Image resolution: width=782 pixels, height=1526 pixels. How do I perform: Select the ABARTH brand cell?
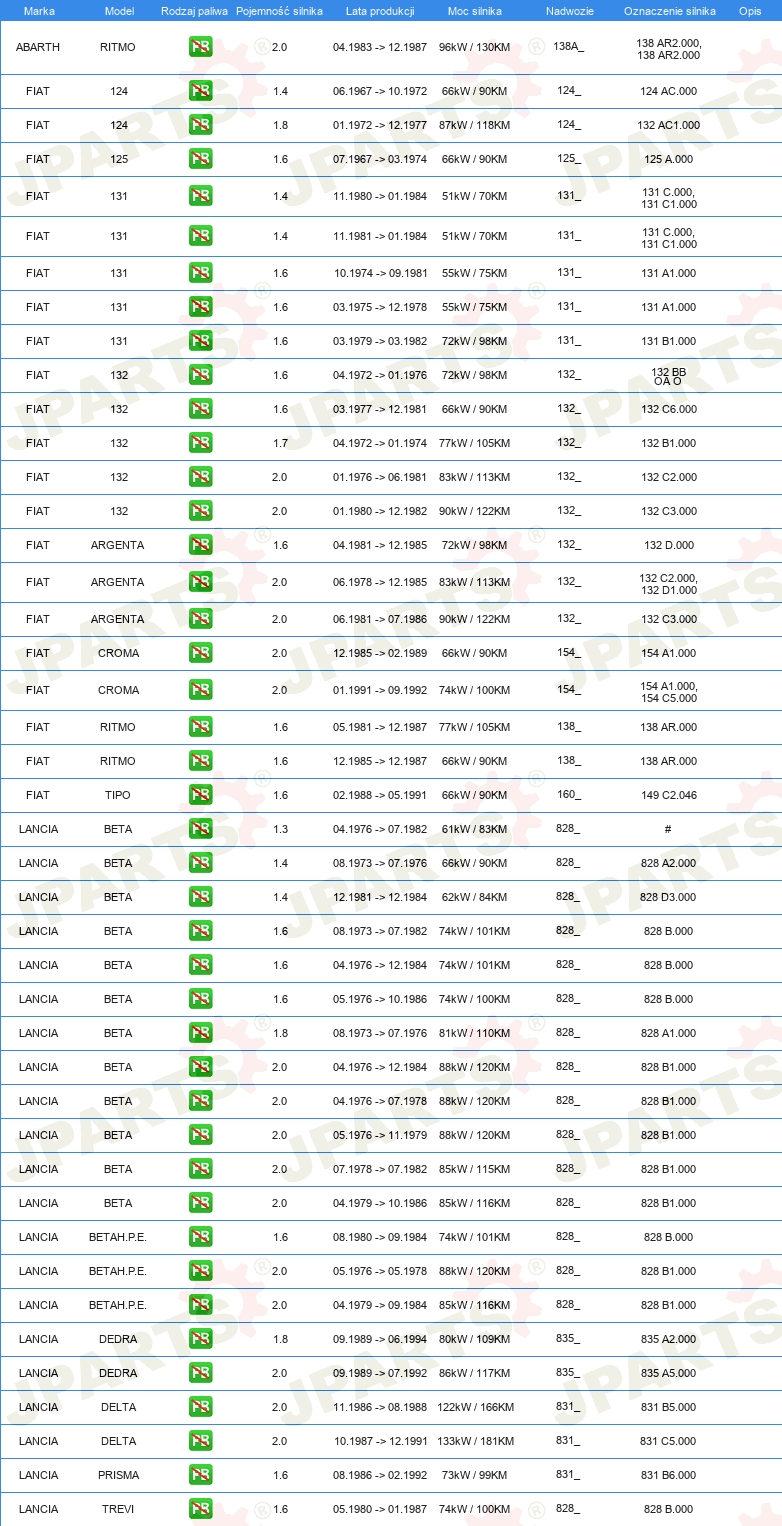tap(38, 47)
